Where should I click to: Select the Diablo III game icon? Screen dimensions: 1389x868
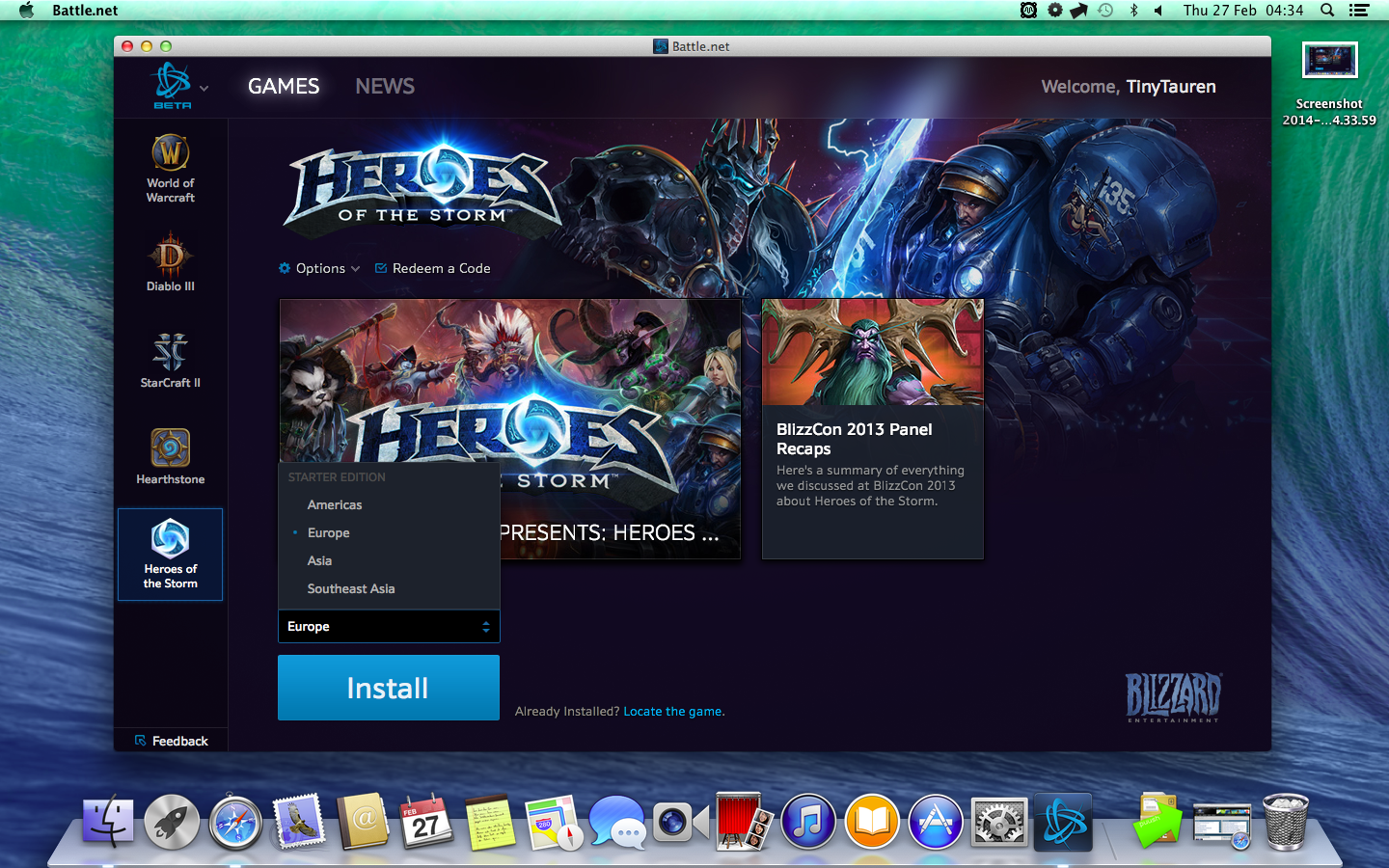click(170, 261)
